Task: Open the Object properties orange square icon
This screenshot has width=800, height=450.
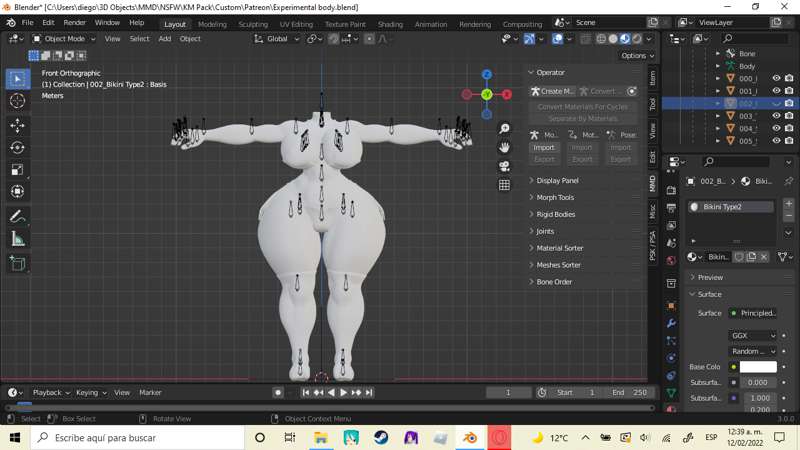Action: (x=671, y=306)
